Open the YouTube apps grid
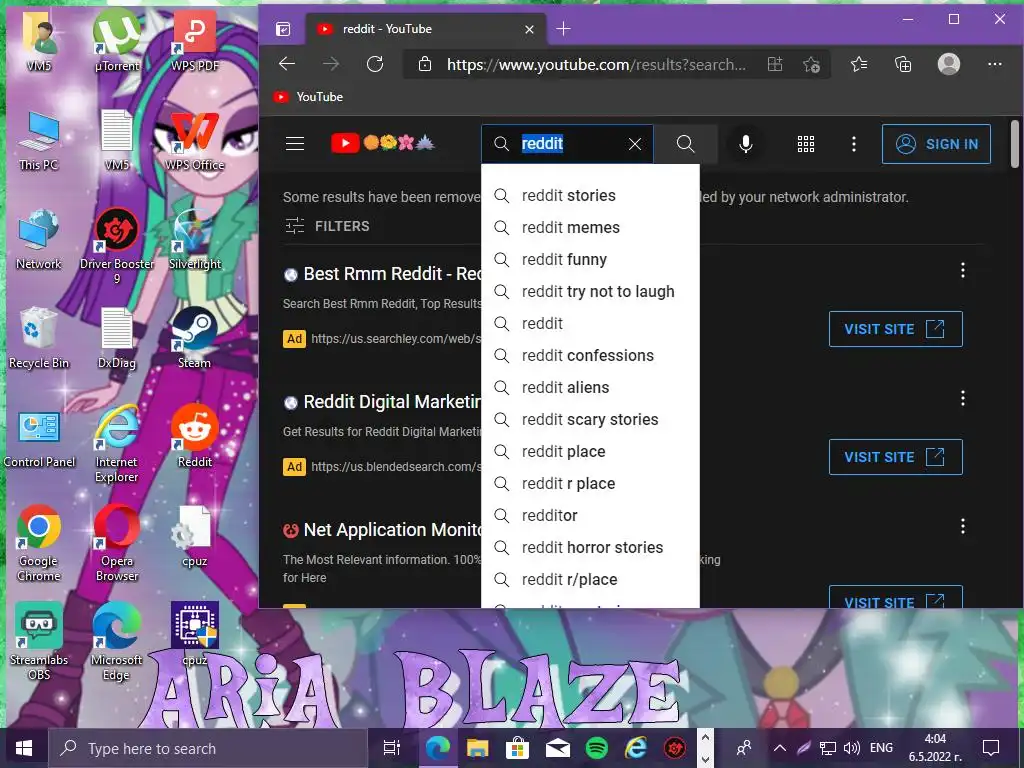Viewport: 1024px width, 768px height. click(806, 144)
